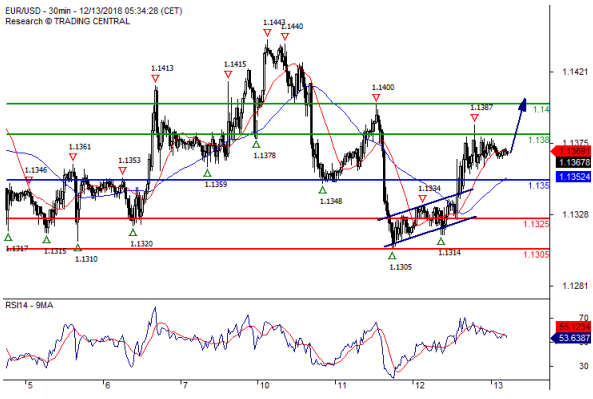This screenshot has height=399, width=593.
Task: Click the red triangle marker at 1.1400
Action: (x=376, y=98)
